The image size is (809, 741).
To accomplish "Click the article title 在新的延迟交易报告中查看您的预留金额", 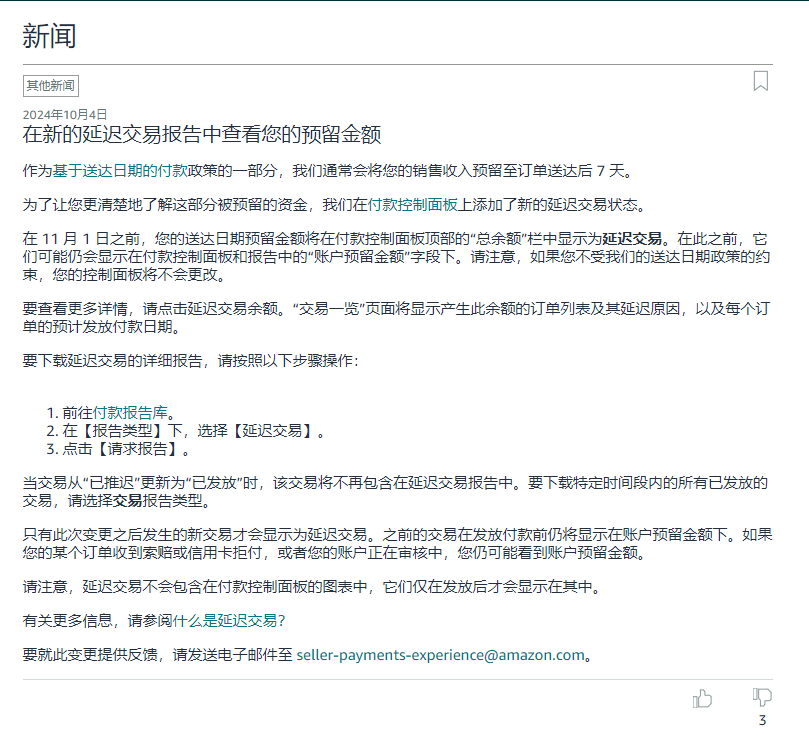I will [x=202, y=134].
